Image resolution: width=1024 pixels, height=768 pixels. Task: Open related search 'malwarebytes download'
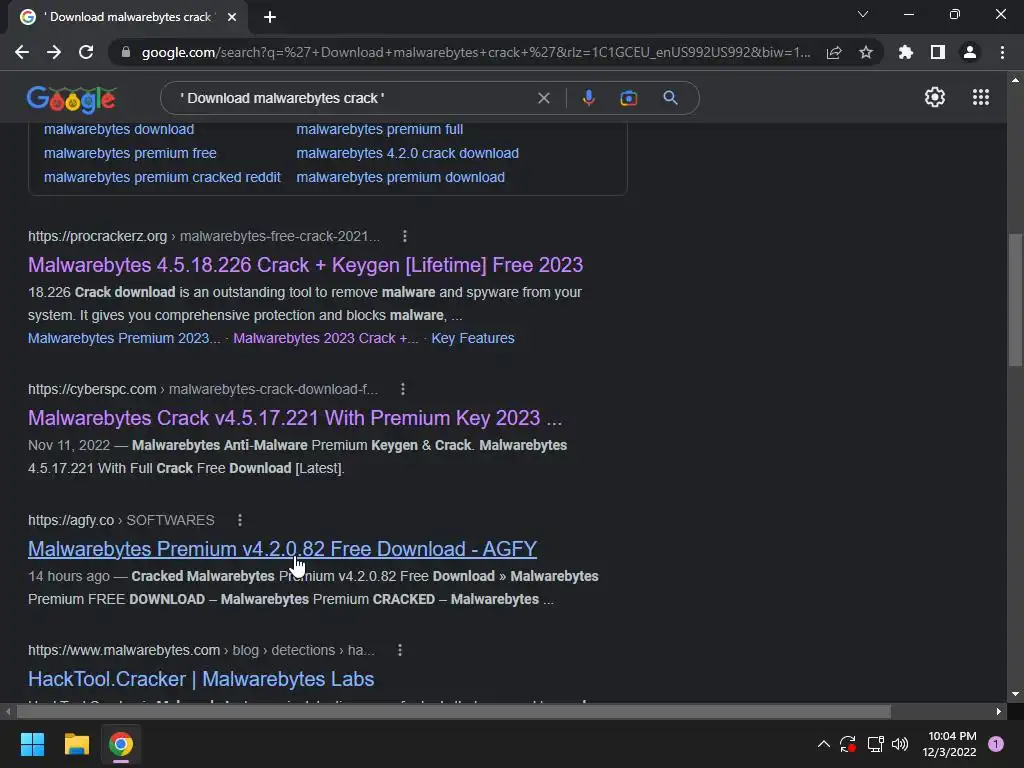tap(119, 129)
